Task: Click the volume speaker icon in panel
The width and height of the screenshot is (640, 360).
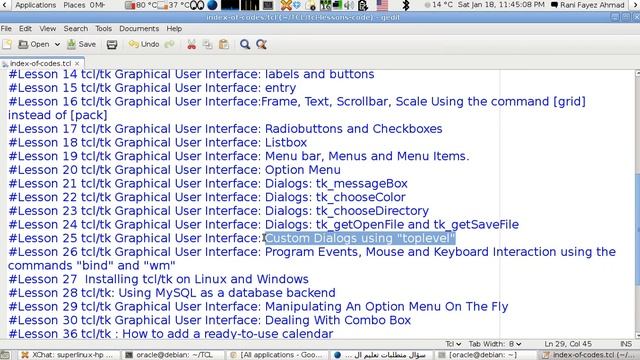Action: 349,5
